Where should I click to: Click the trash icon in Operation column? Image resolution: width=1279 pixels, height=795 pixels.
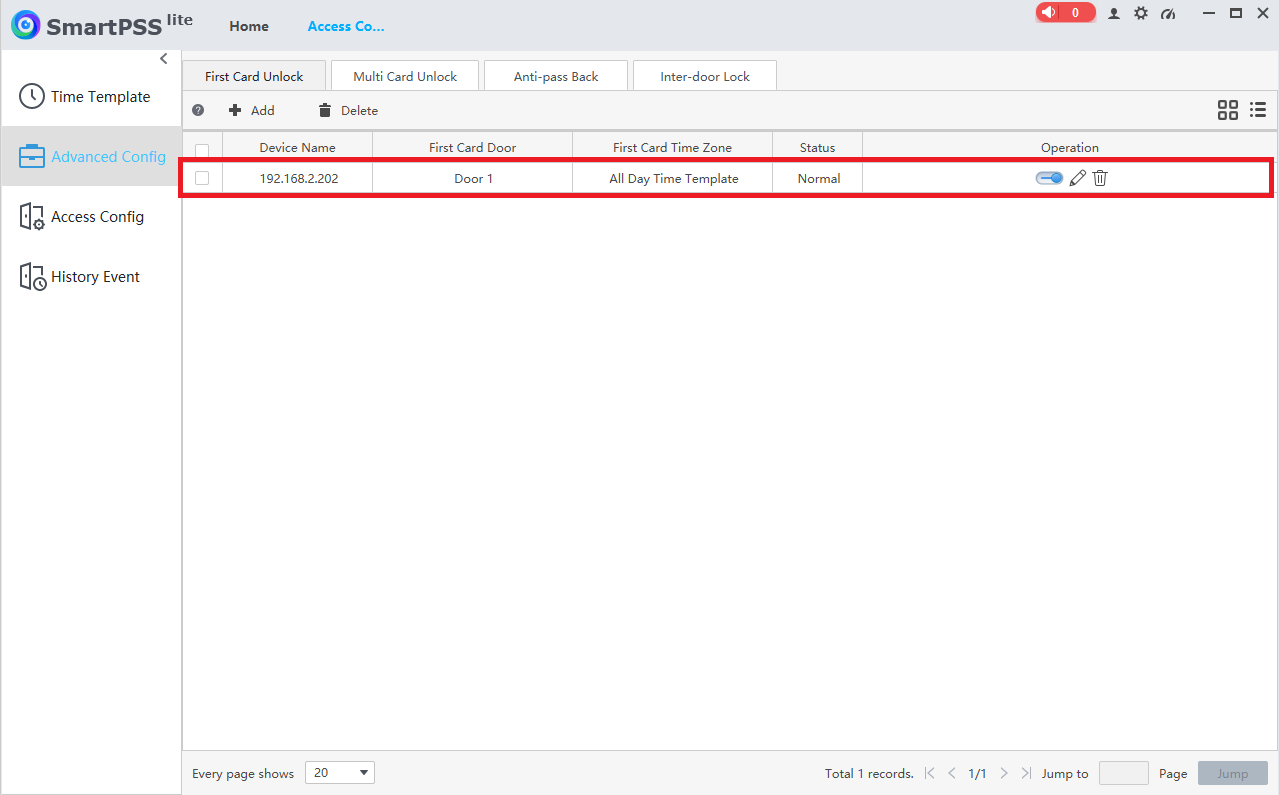point(1100,178)
